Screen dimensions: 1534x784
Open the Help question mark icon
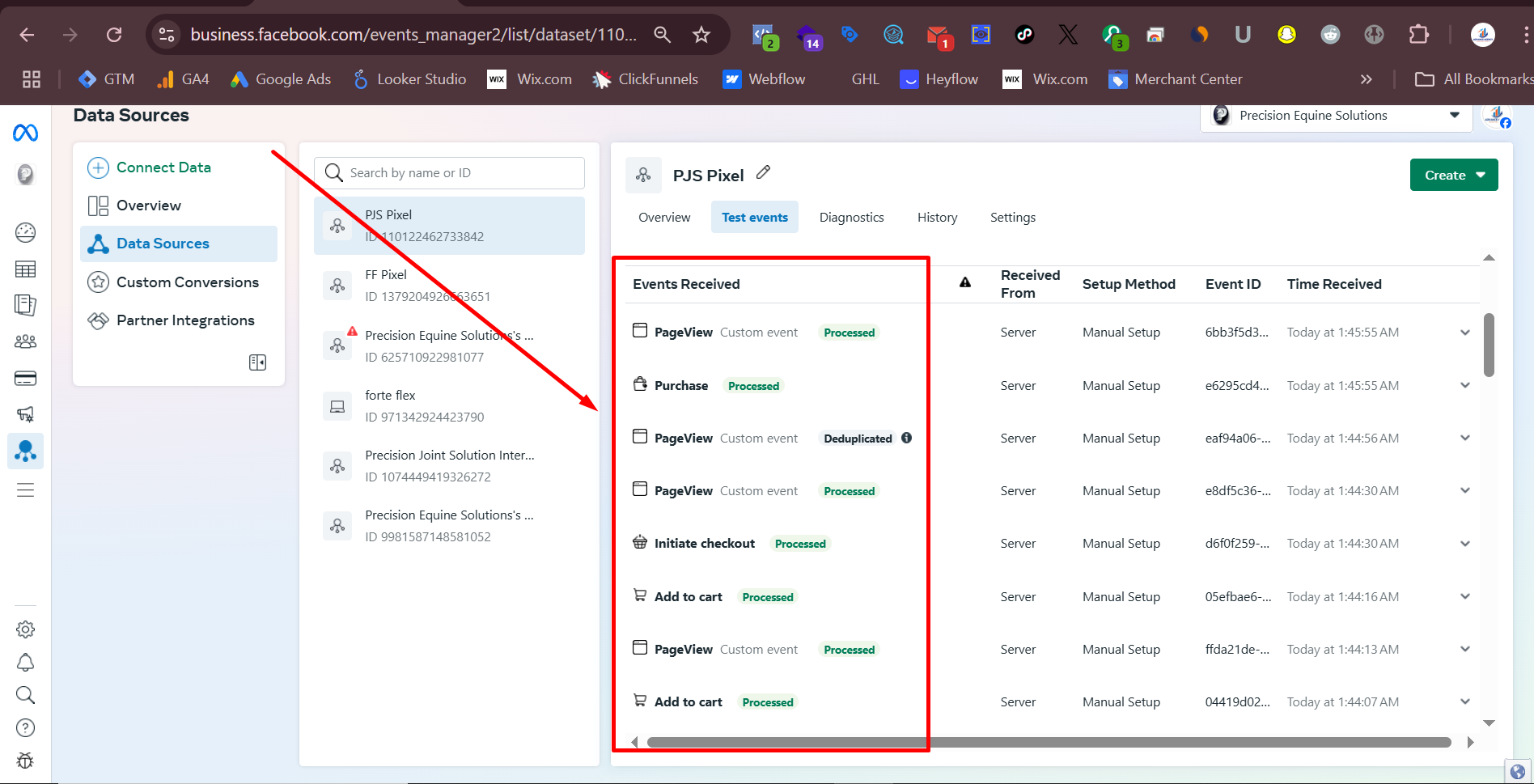(25, 728)
